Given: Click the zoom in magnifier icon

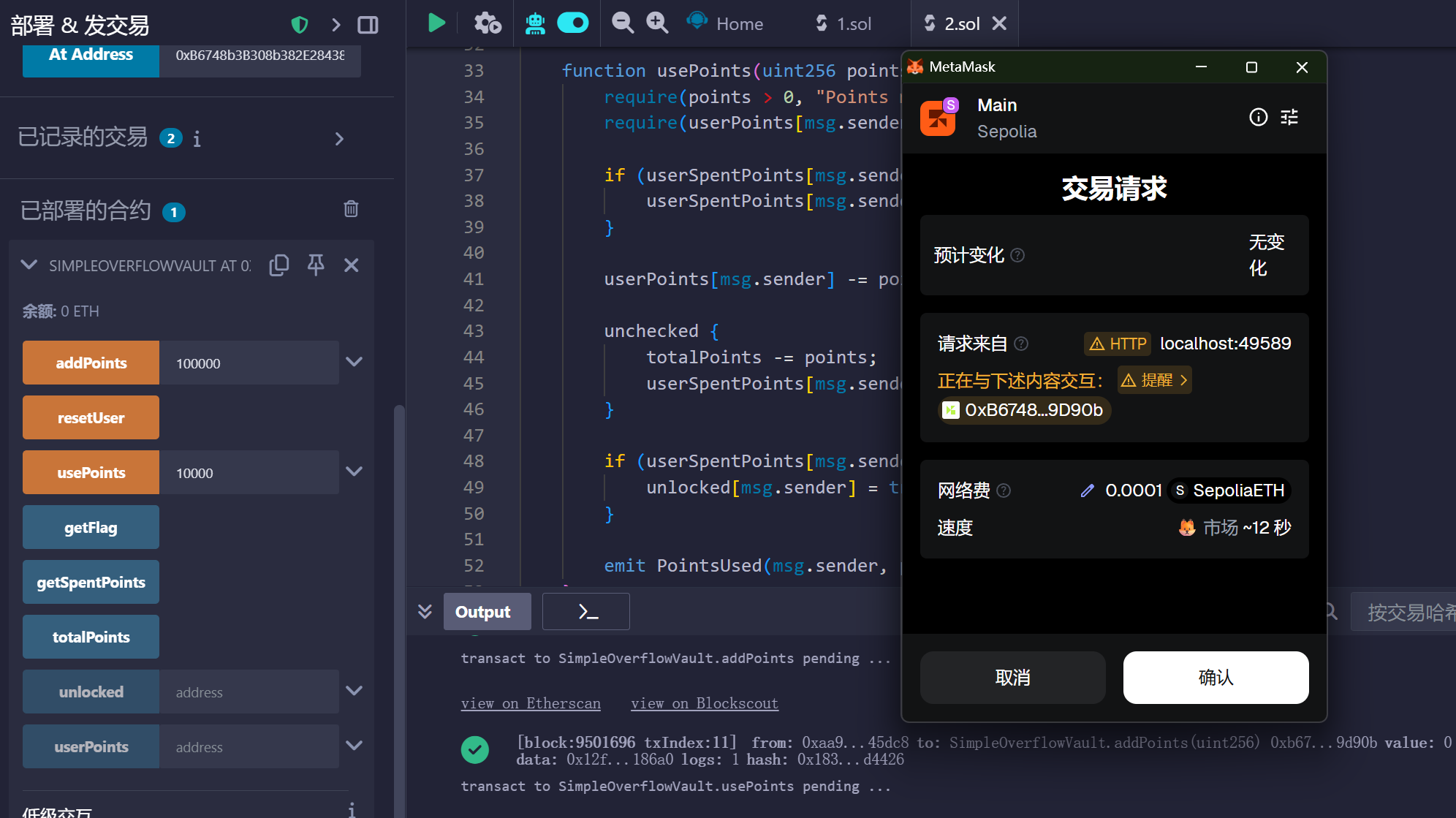Looking at the screenshot, I should [x=657, y=23].
